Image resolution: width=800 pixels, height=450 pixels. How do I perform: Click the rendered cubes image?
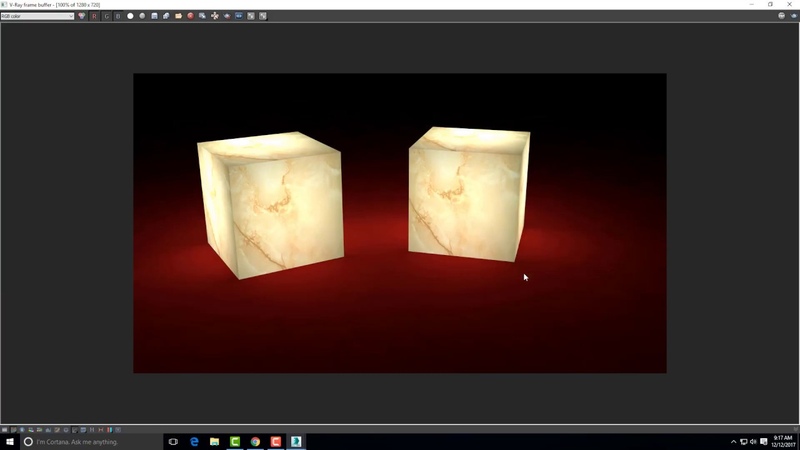coord(399,223)
